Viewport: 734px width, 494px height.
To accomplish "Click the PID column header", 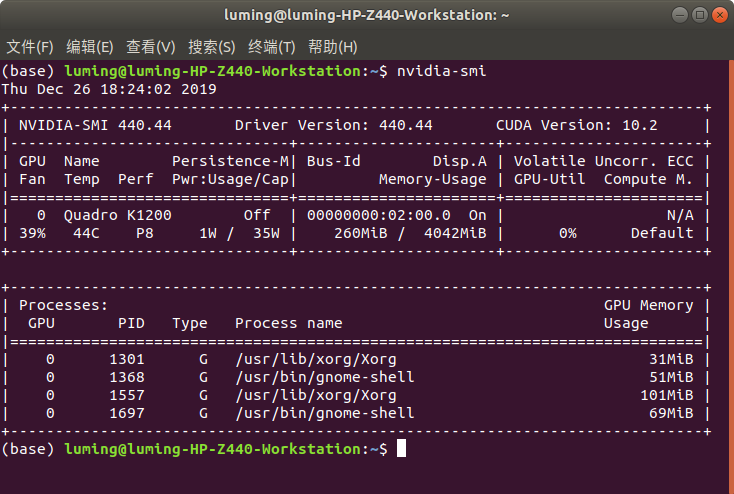I will 131,323.
